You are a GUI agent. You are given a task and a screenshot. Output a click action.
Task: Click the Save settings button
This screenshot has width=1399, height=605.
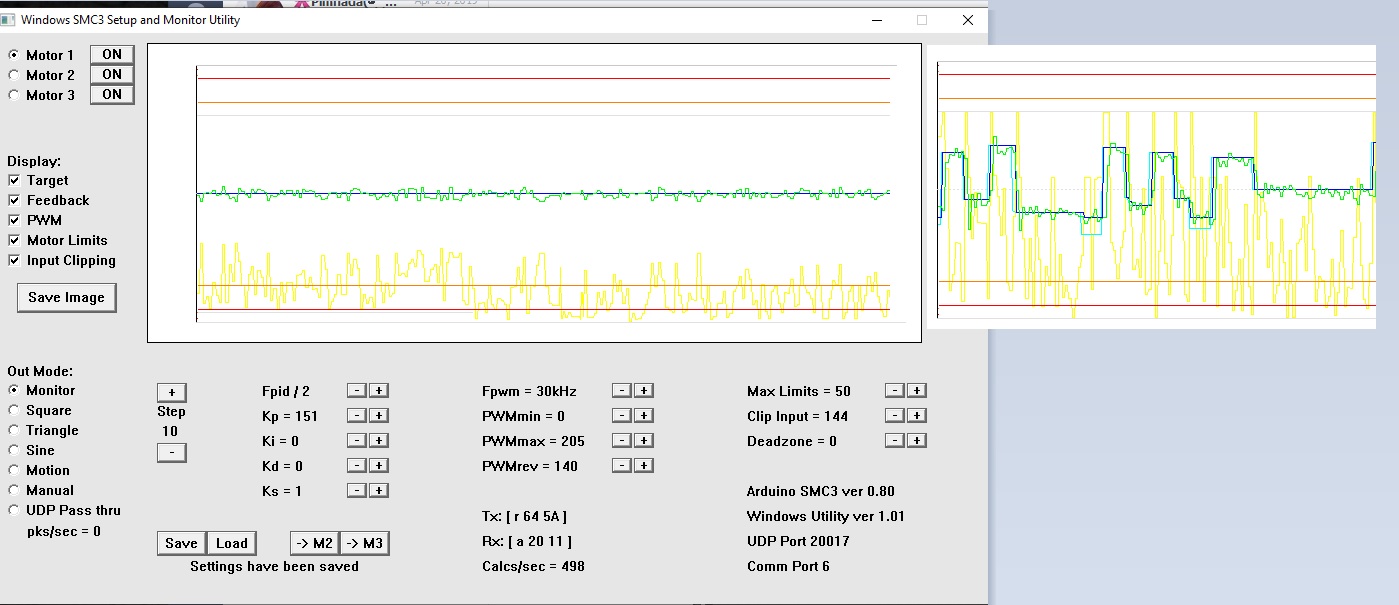(x=181, y=543)
